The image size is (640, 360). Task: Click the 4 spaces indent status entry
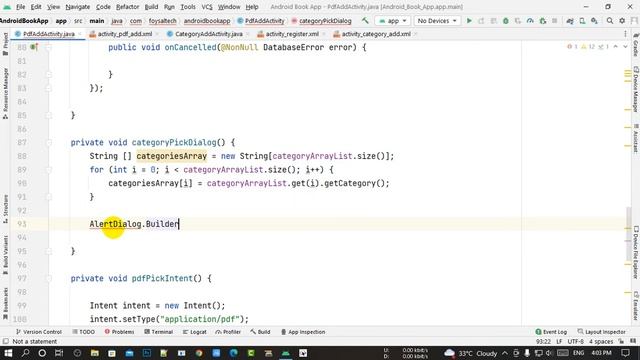point(601,342)
